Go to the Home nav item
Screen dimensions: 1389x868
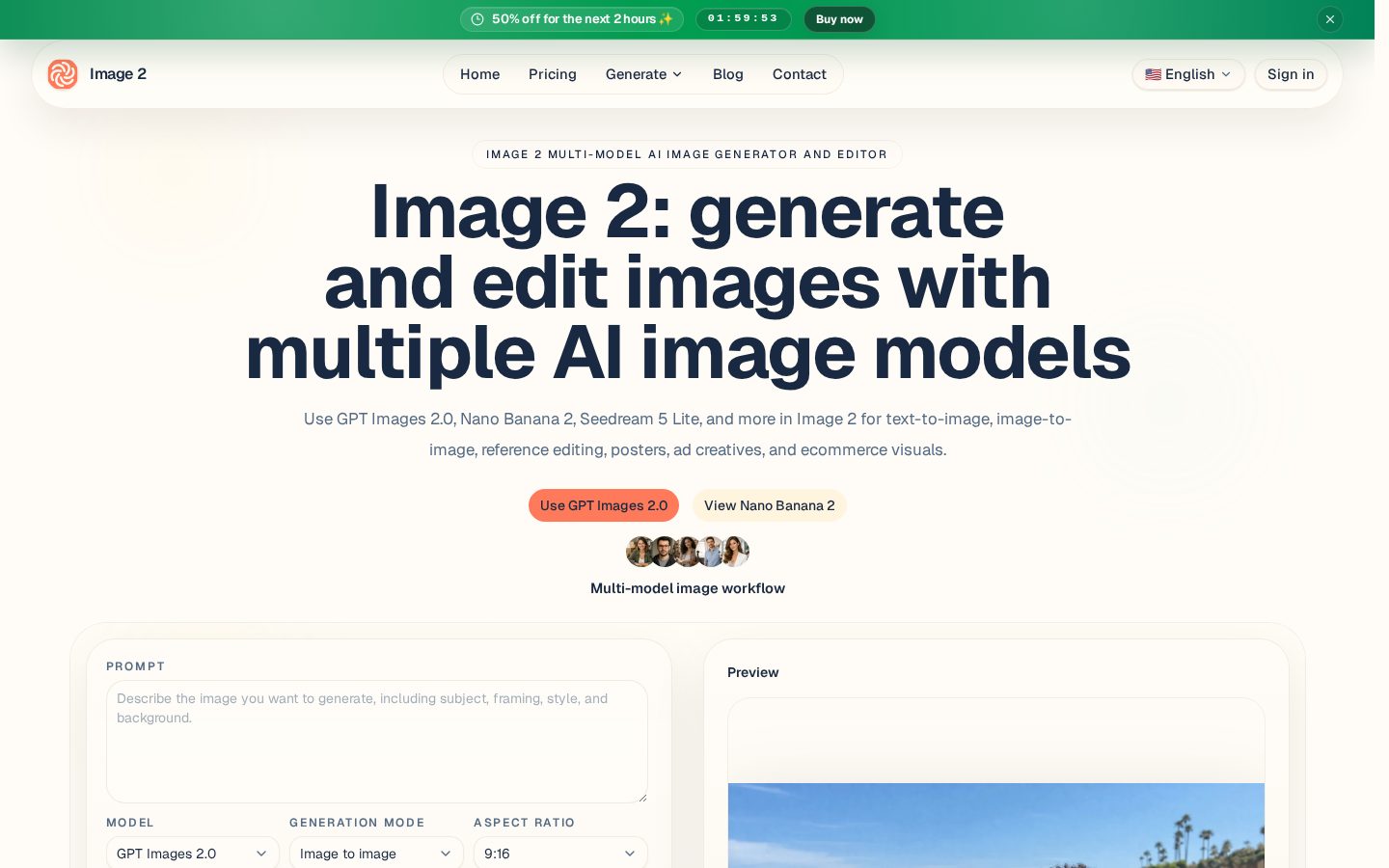[x=479, y=74]
